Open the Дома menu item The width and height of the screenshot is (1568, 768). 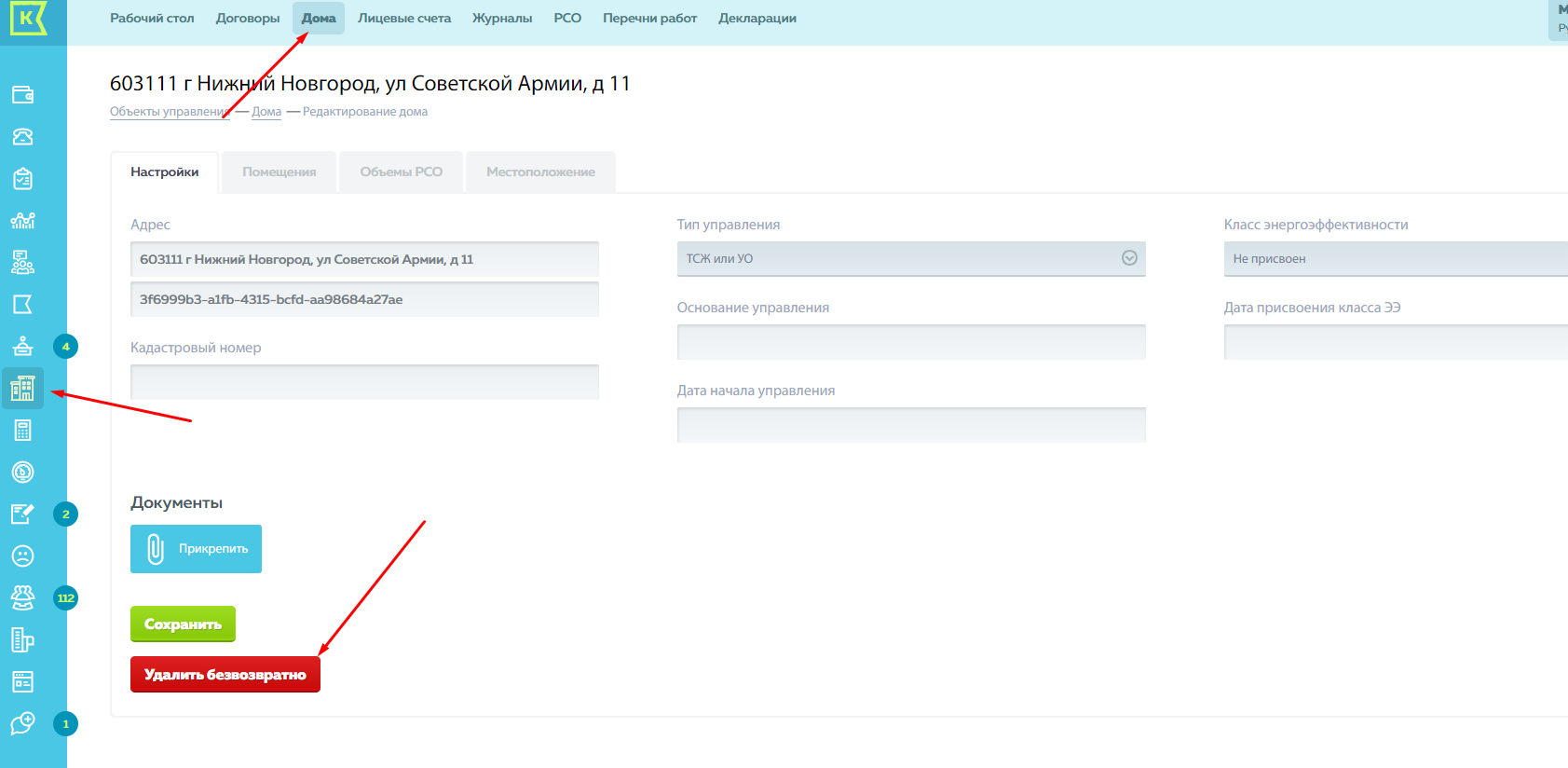tap(319, 18)
